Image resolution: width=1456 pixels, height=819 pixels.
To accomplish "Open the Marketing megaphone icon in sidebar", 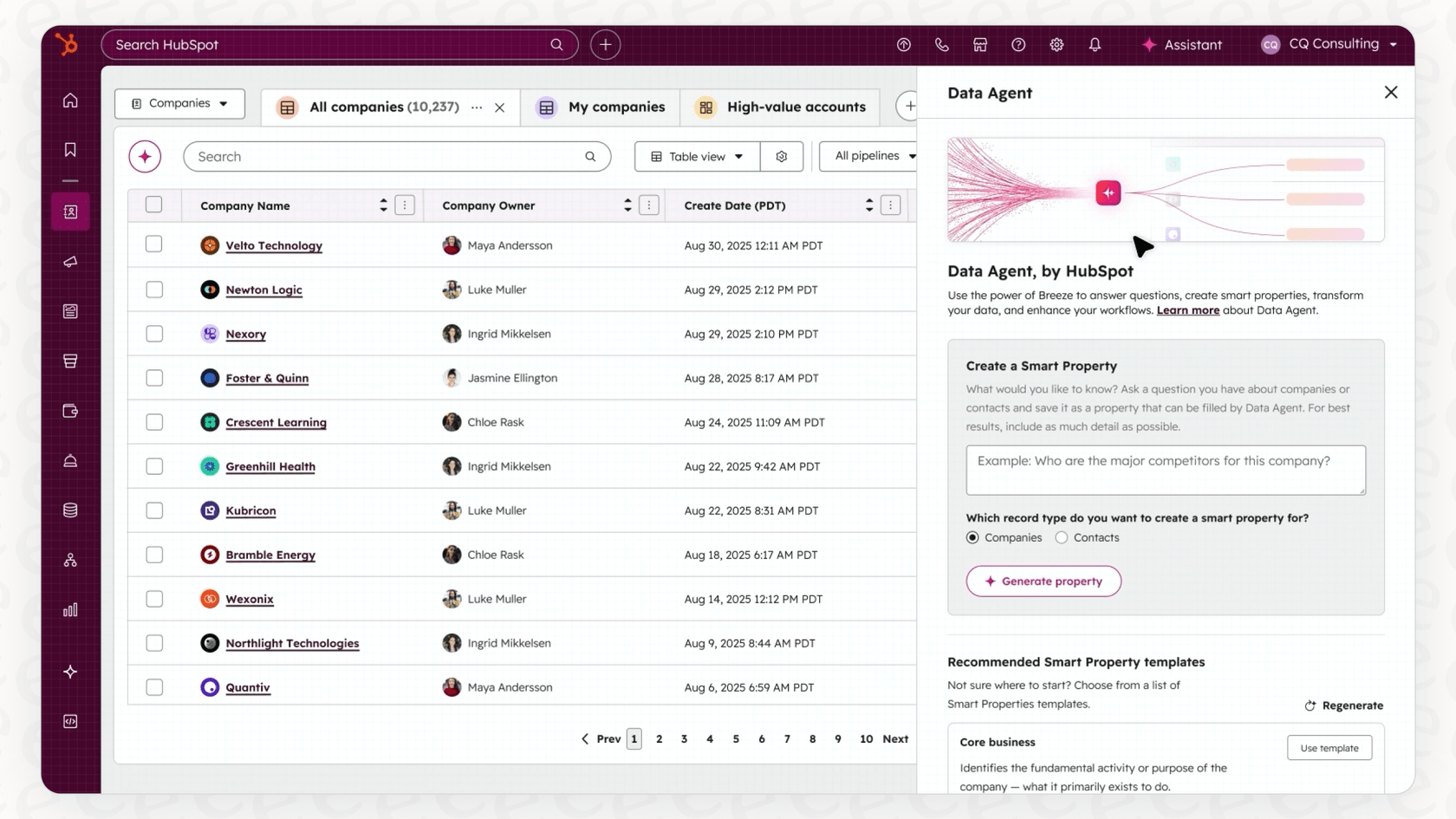I will tap(70, 263).
